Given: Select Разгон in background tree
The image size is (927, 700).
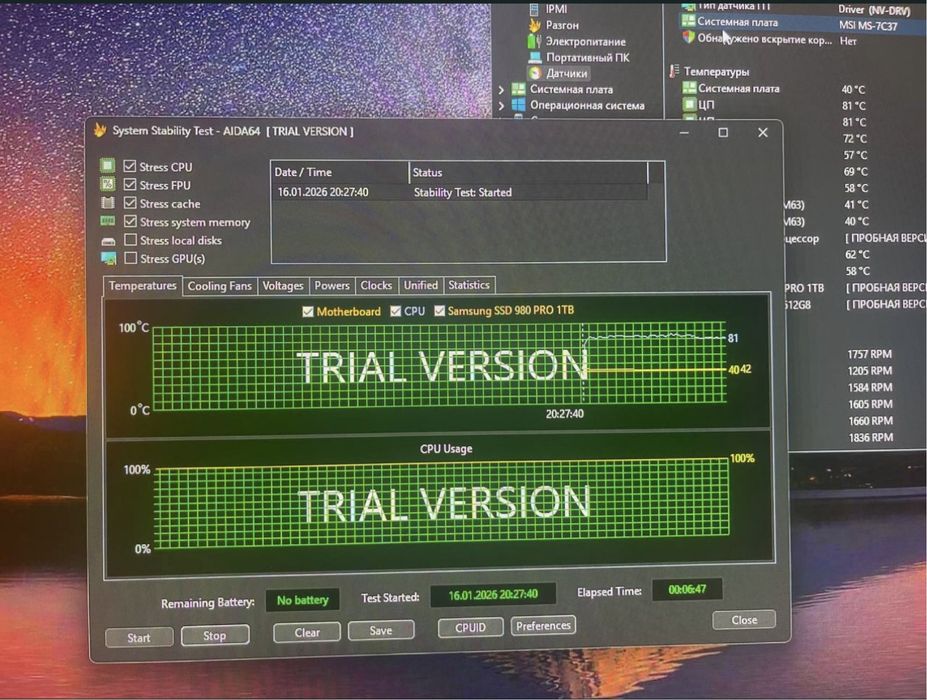Looking at the screenshot, I should pyautogui.click(x=562, y=25).
